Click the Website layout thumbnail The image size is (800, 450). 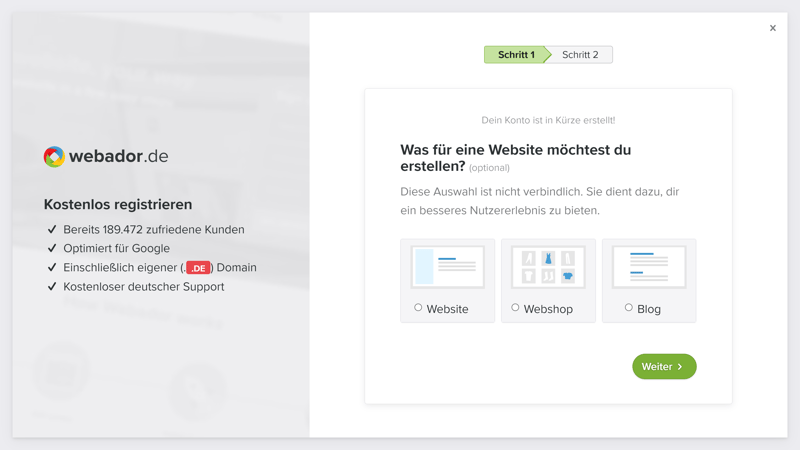(x=447, y=267)
